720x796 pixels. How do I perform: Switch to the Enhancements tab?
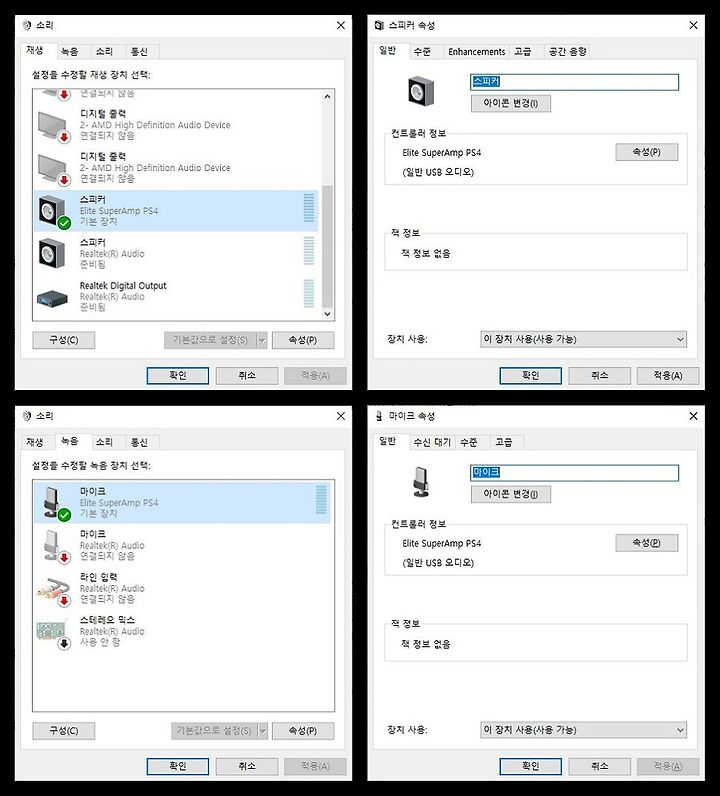pyautogui.click(x=476, y=52)
